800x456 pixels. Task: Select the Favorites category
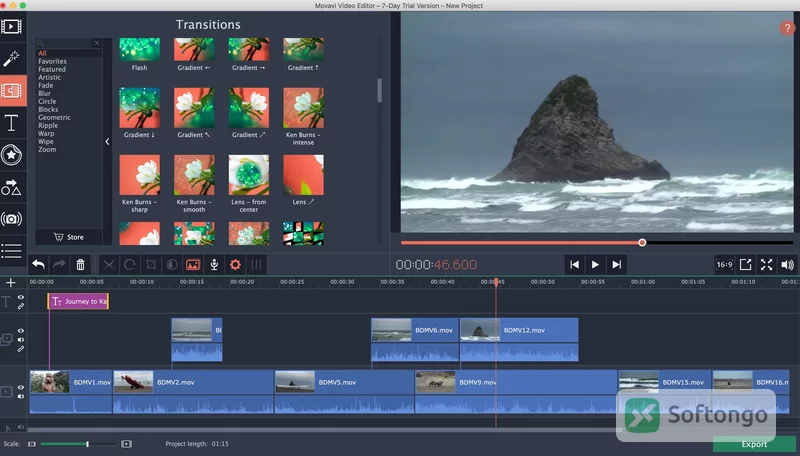pyautogui.click(x=53, y=61)
